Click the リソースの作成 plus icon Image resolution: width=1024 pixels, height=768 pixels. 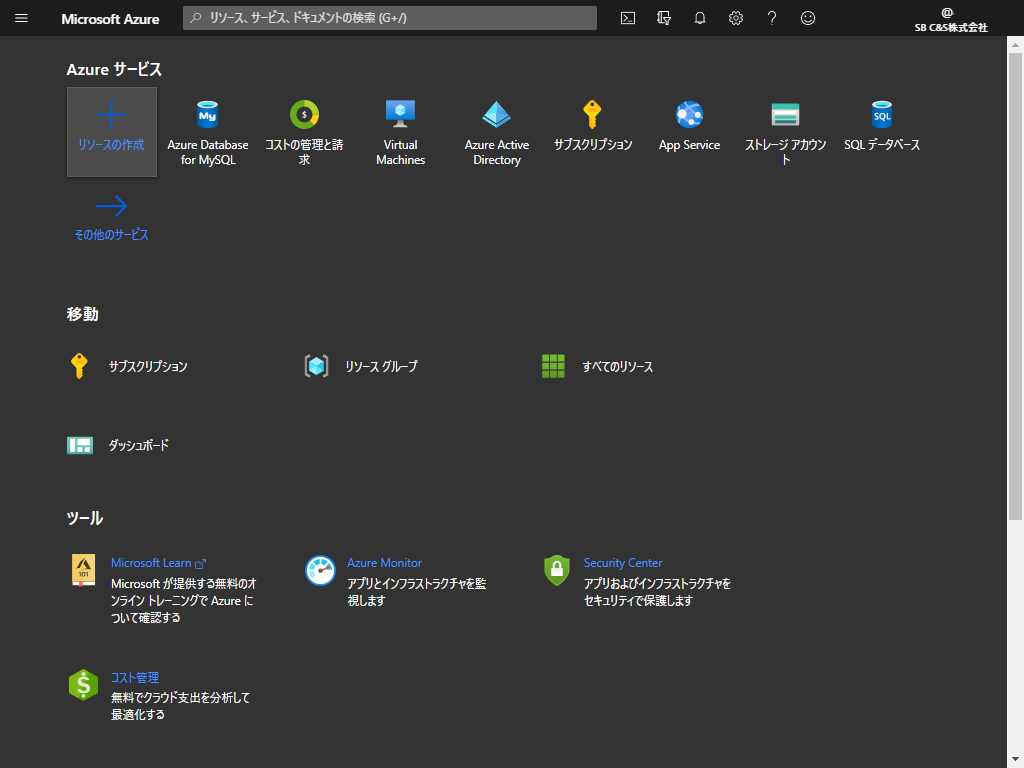pyautogui.click(x=112, y=115)
